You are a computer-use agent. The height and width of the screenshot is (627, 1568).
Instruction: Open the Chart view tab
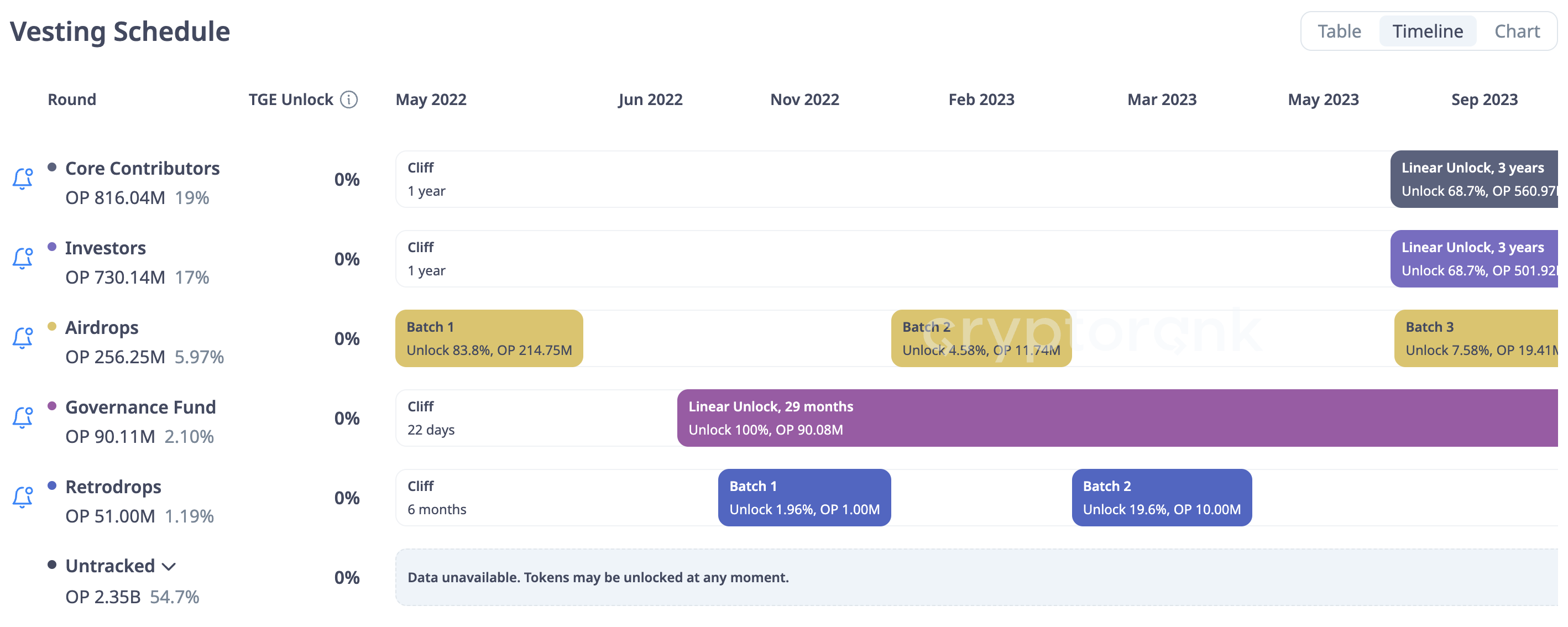point(1516,31)
